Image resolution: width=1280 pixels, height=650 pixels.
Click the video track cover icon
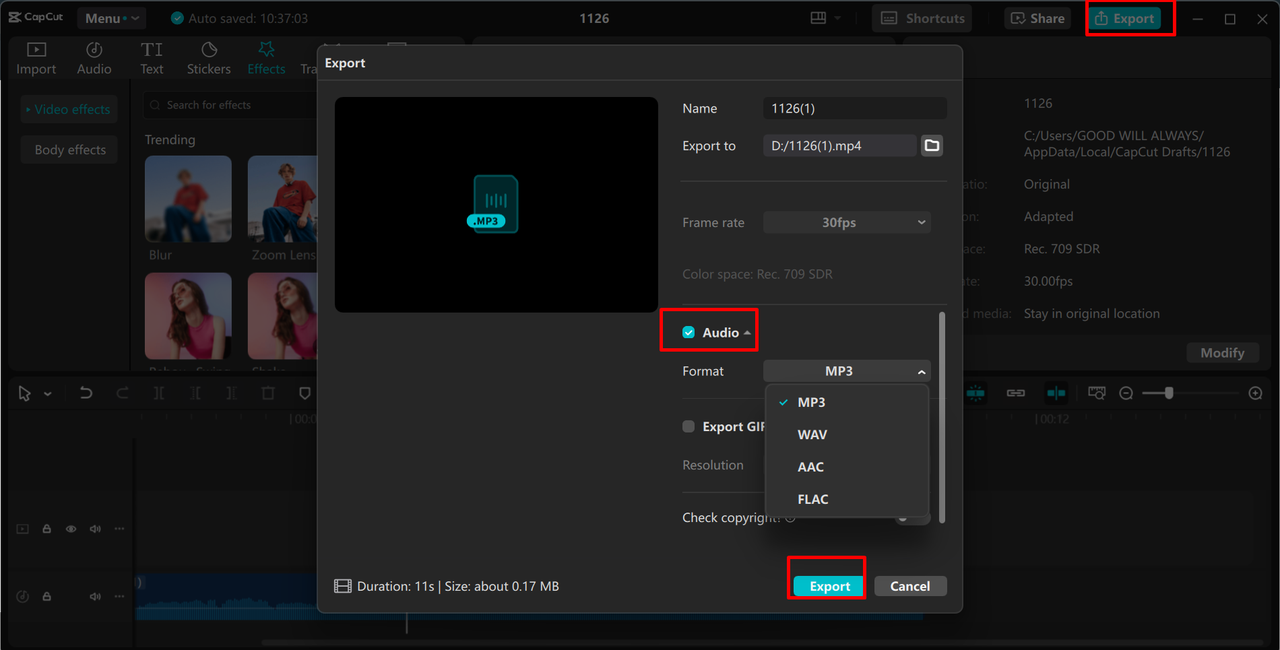point(23,529)
